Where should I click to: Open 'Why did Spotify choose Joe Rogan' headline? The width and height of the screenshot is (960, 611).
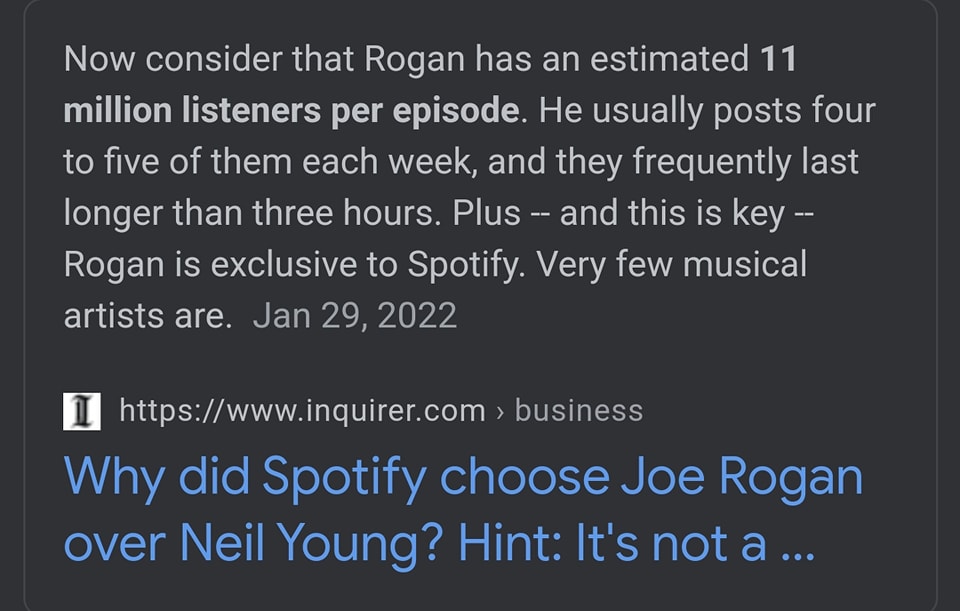pos(463,478)
